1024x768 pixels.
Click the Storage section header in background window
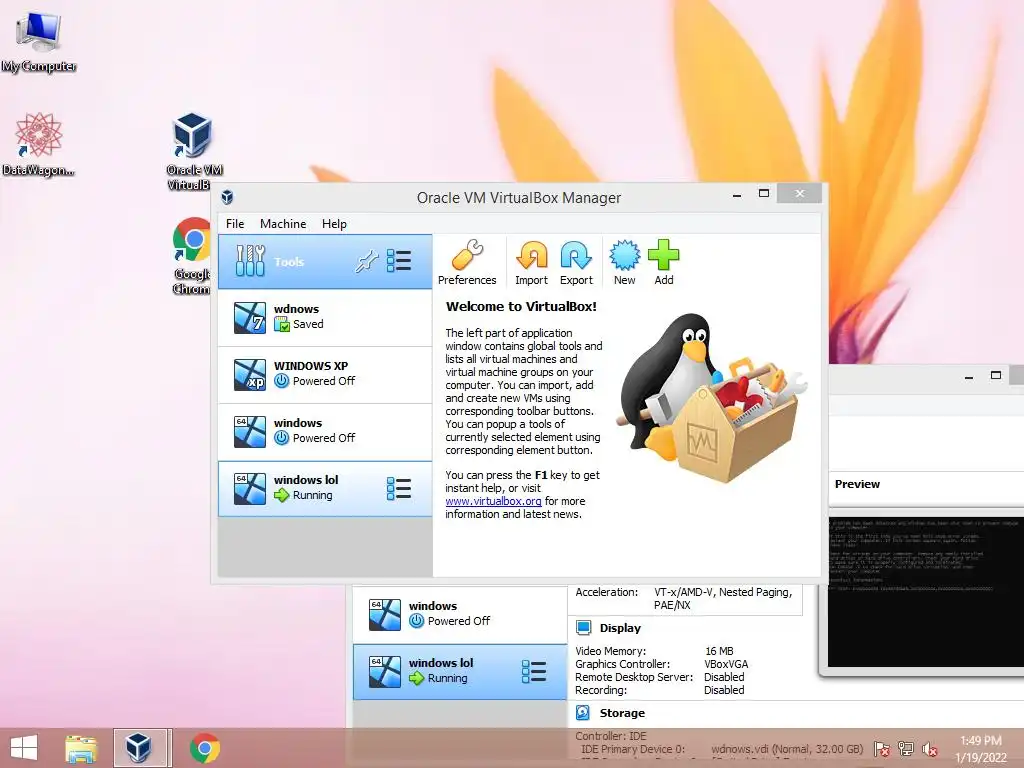622,713
